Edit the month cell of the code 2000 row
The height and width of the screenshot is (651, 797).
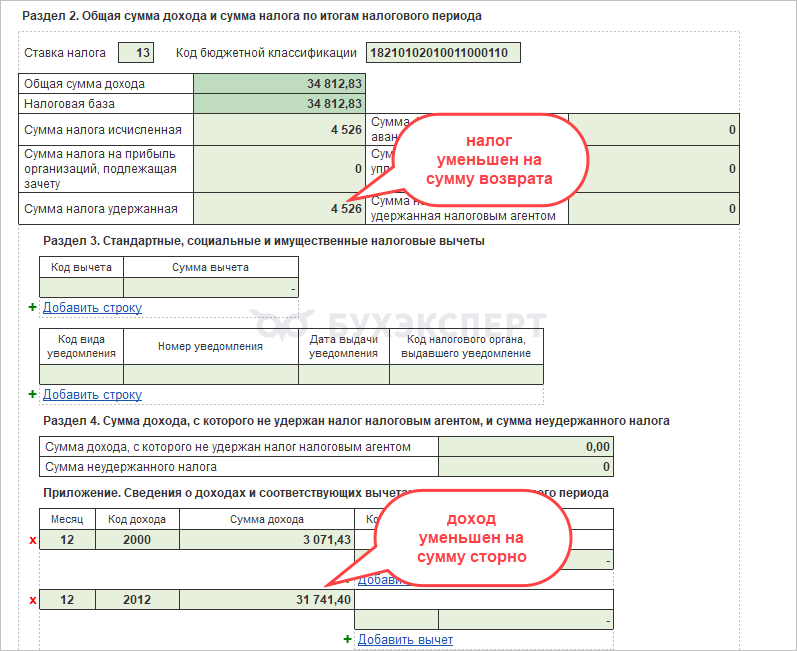pyautogui.click(x=67, y=540)
